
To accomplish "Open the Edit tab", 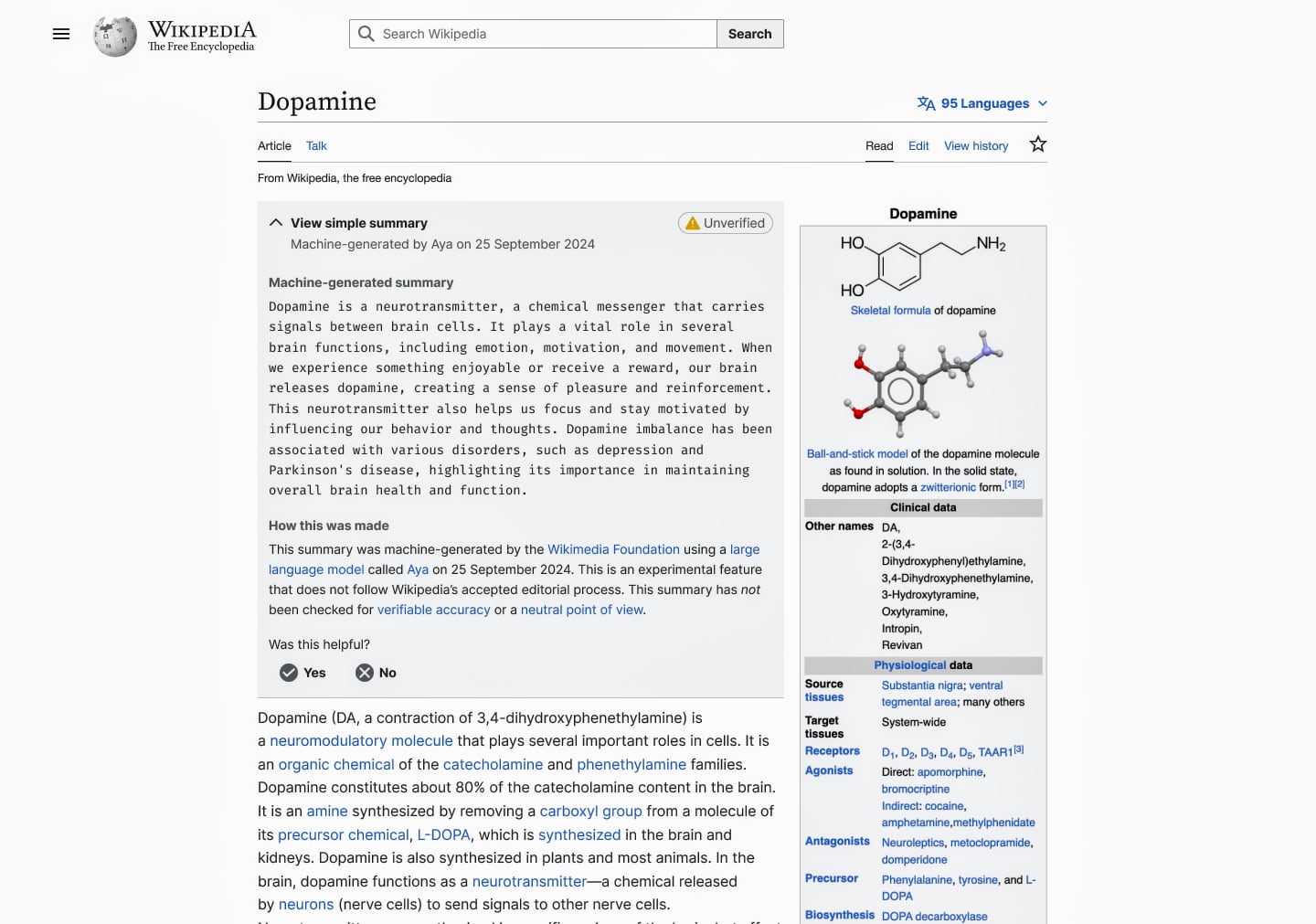I will (918, 146).
